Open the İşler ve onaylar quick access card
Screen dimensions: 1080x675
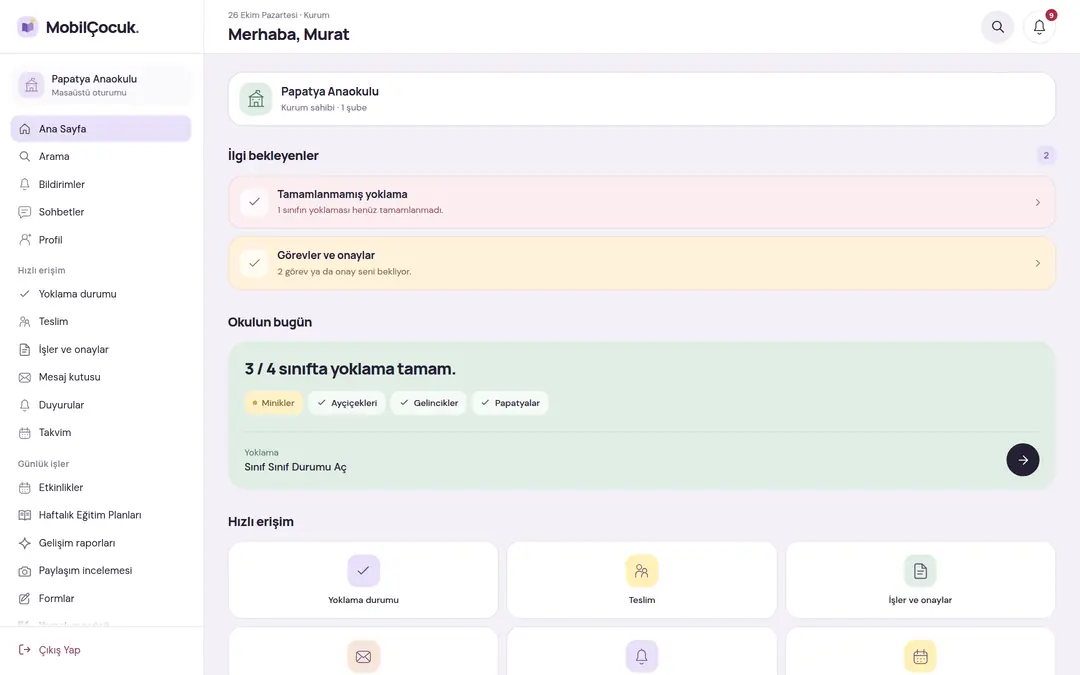[x=920, y=580]
